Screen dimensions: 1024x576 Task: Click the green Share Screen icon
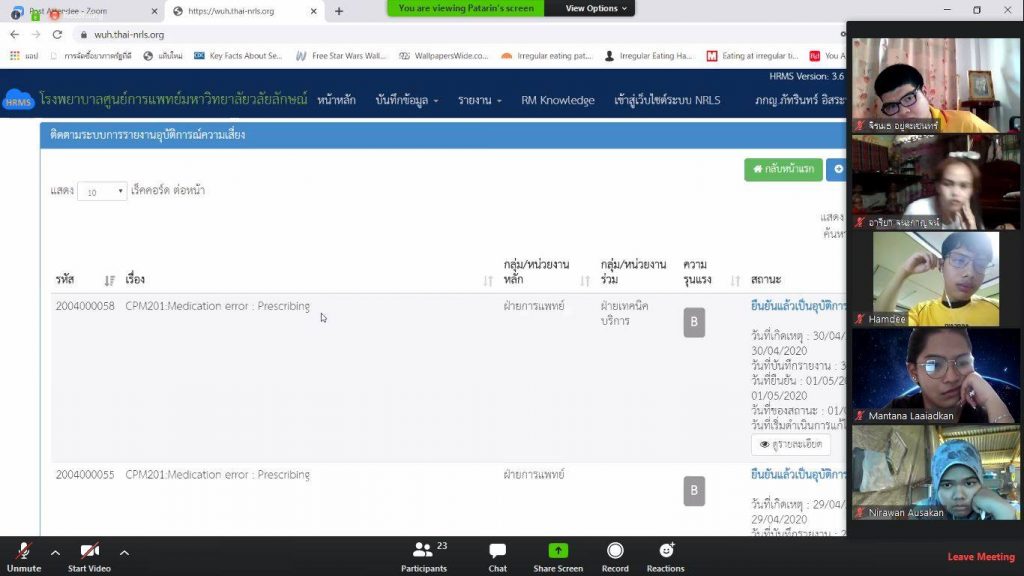(557, 551)
